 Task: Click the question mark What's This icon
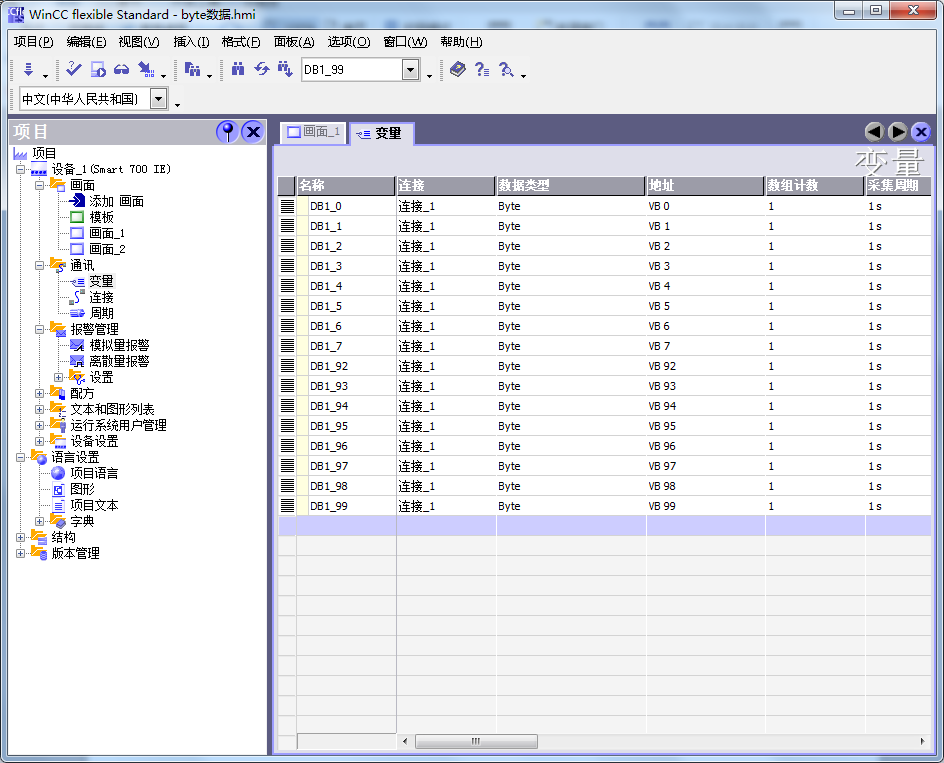(482, 69)
